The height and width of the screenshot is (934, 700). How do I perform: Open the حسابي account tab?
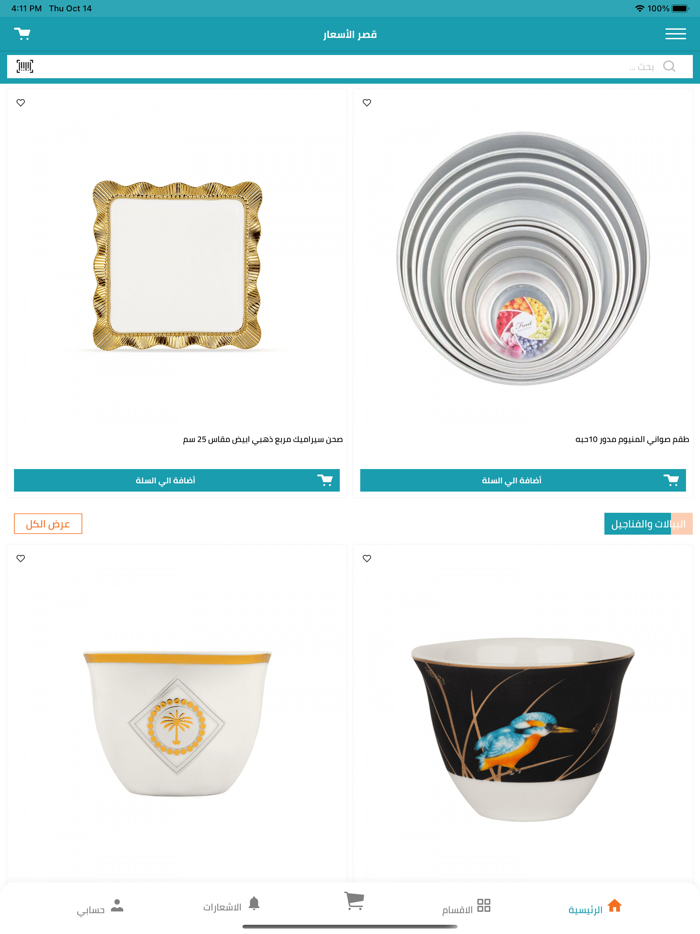pyautogui.click(x=100, y=908)
